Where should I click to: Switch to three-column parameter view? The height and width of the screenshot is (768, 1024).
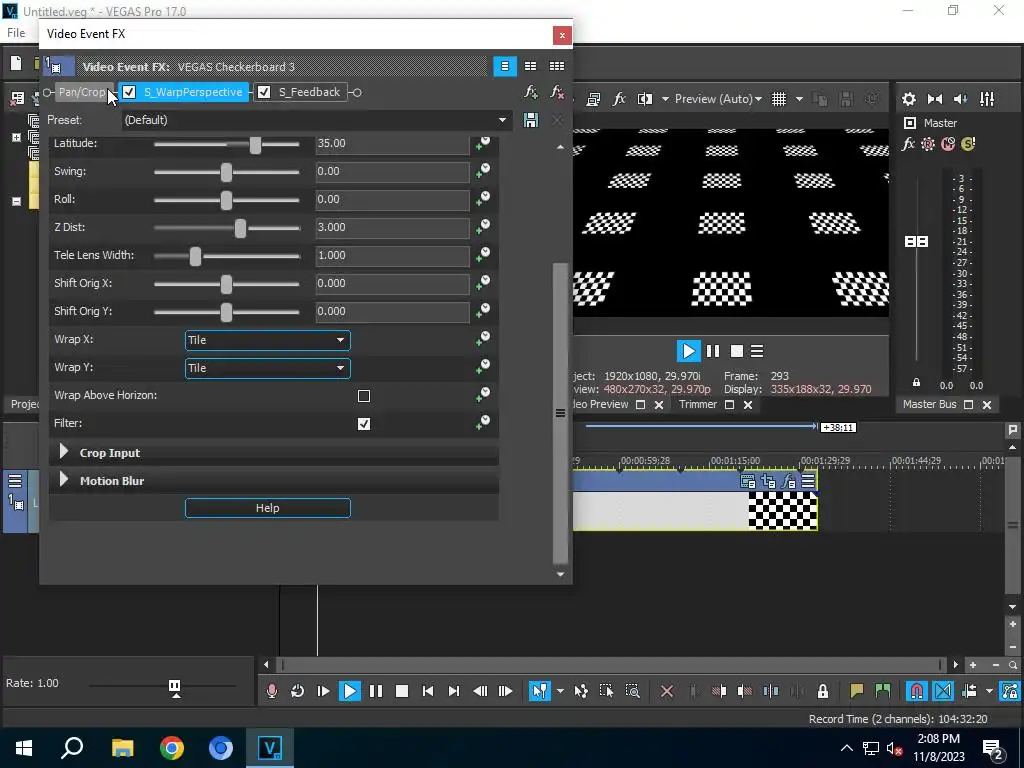pyautogui.click(x=557, y=66)
